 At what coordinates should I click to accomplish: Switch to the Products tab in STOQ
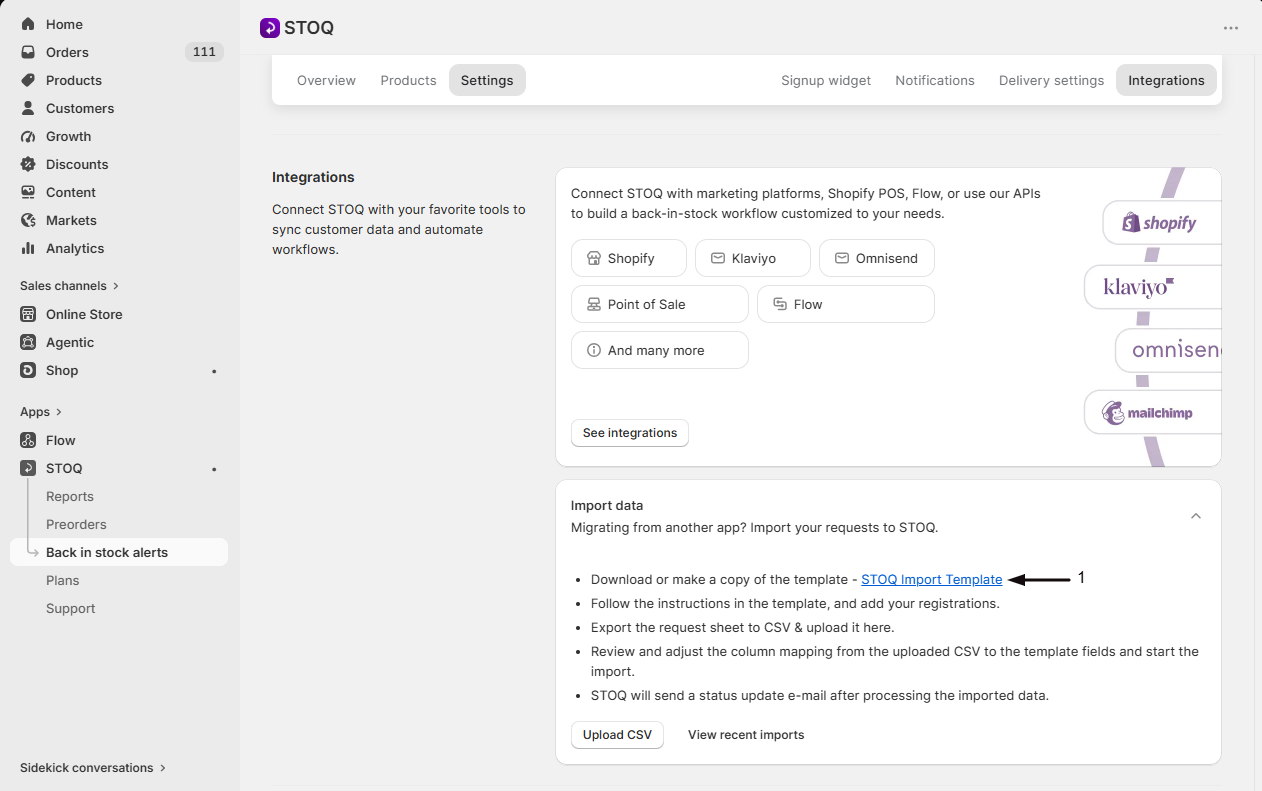[408, 80]
